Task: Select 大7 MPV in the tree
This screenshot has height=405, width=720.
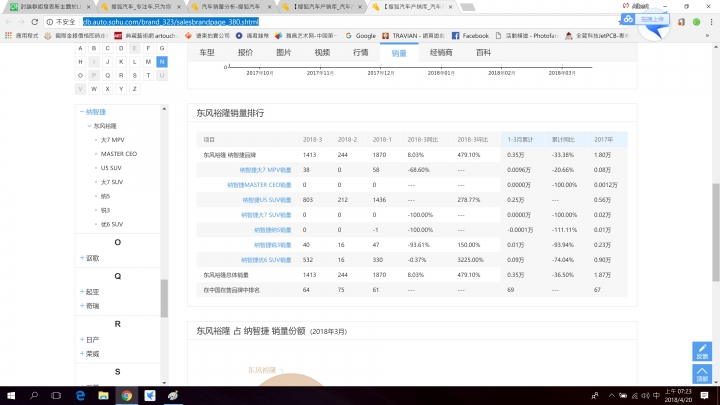Action: pyautogui.click(x=112, y=140)
